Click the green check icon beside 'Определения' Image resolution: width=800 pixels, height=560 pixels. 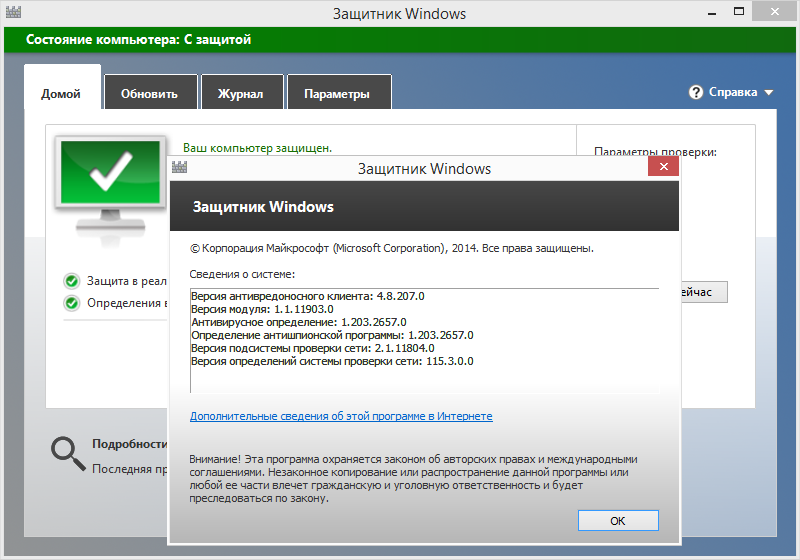click(72, 303)
